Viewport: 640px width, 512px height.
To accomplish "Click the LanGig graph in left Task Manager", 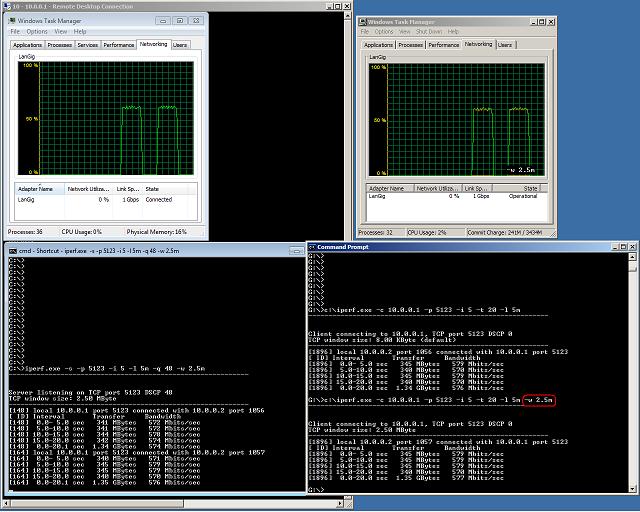I will click(106, 118).
